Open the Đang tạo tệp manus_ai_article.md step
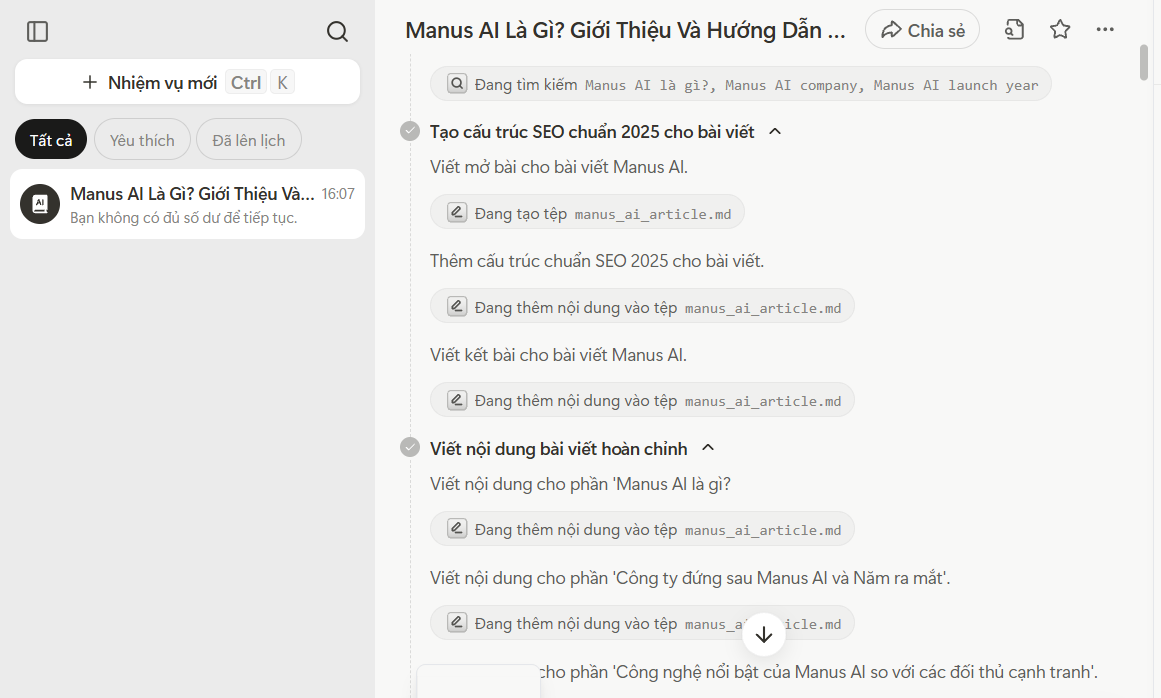 click(x=587, y=213)
